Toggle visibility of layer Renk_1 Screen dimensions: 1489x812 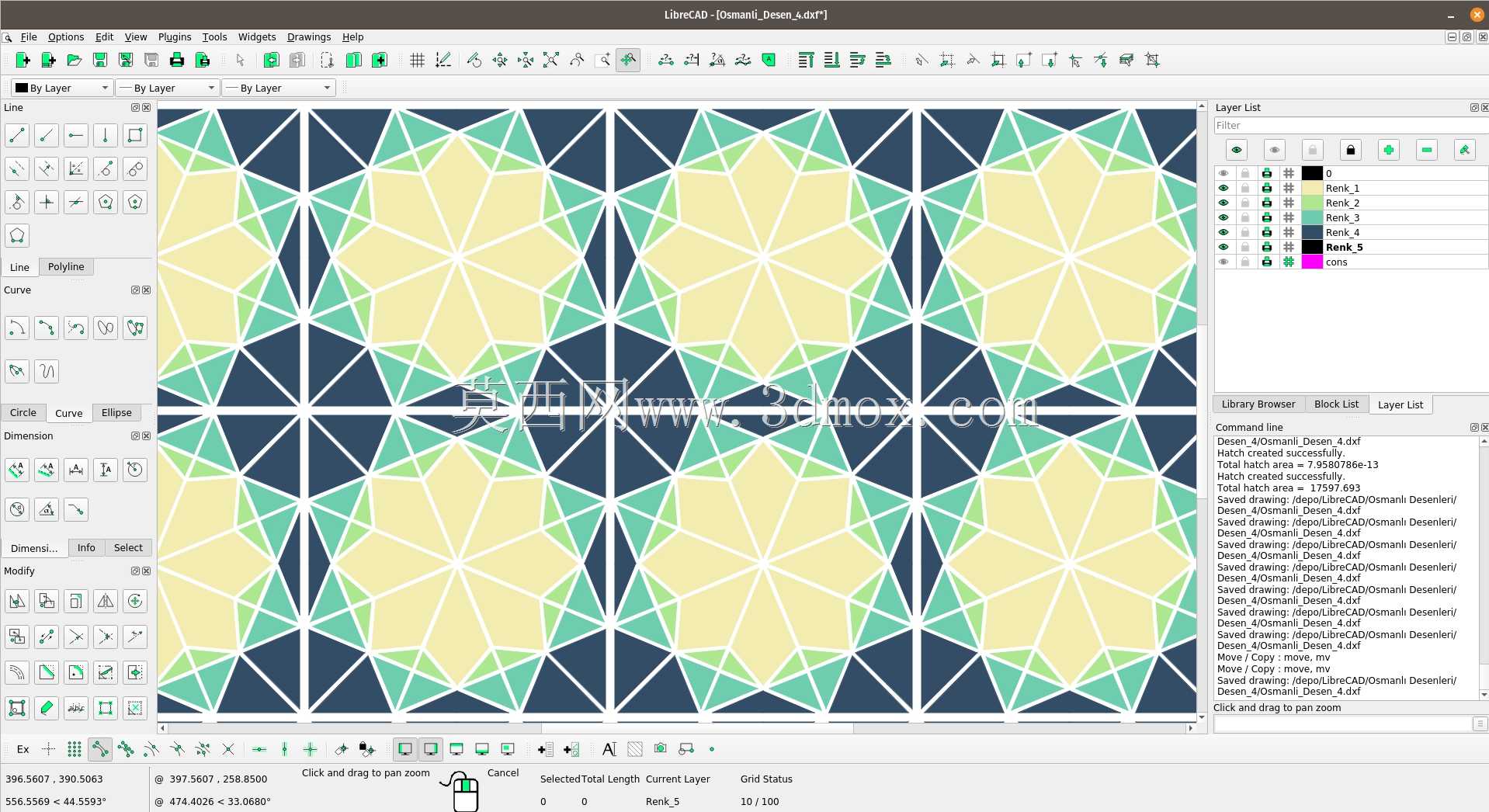point(1224,188)
